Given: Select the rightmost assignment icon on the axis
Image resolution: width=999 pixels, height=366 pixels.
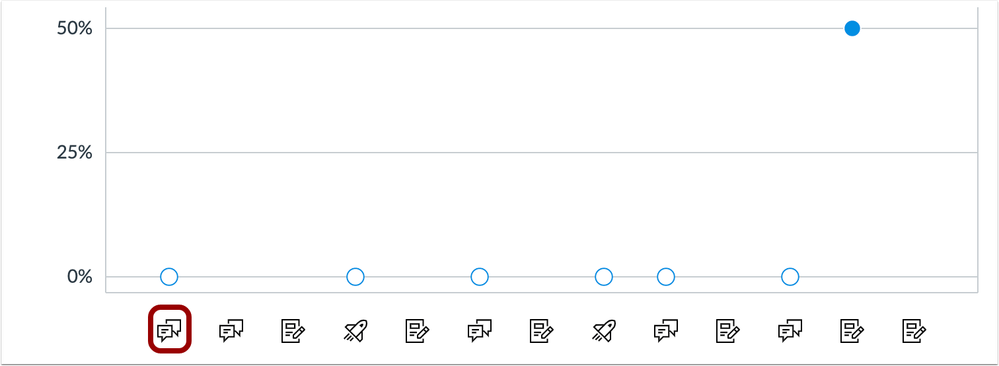Looking at the screenshot, I should (x=914, y=331).
